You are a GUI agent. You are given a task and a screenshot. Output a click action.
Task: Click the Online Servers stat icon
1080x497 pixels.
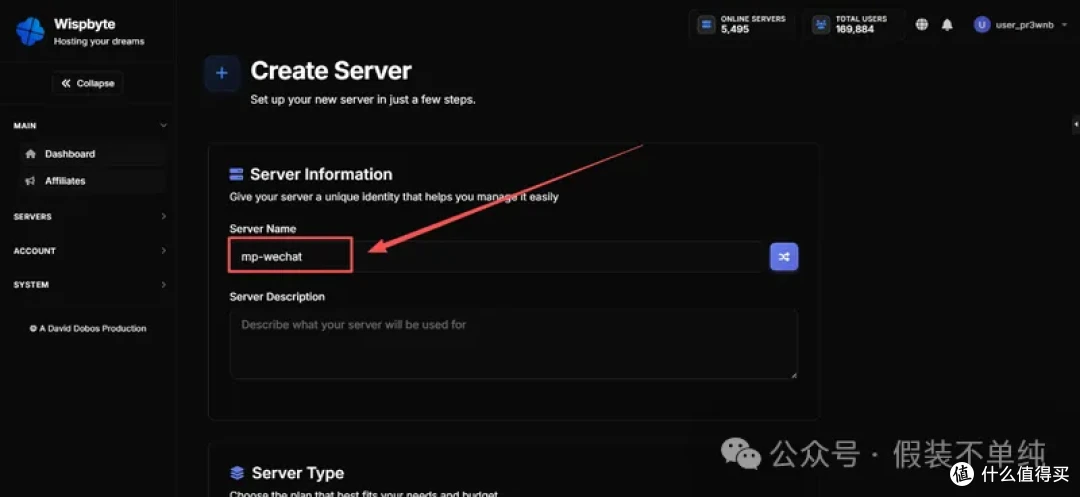point(706,25)
